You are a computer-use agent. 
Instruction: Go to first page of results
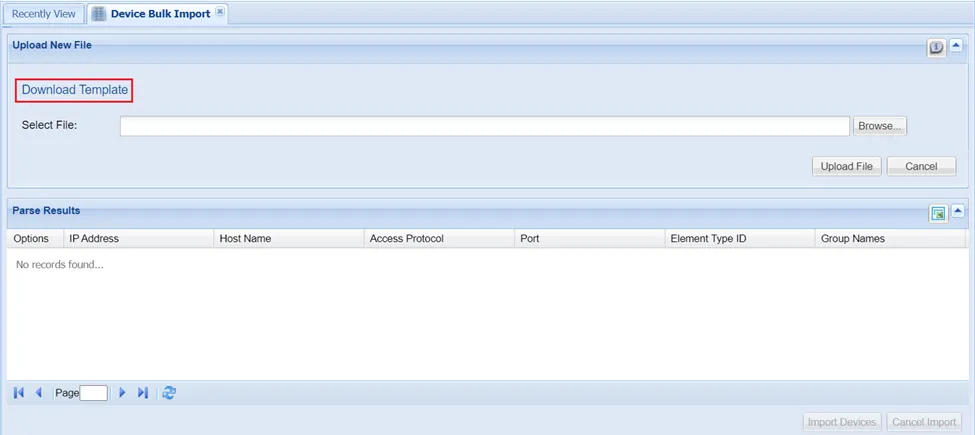19,393
